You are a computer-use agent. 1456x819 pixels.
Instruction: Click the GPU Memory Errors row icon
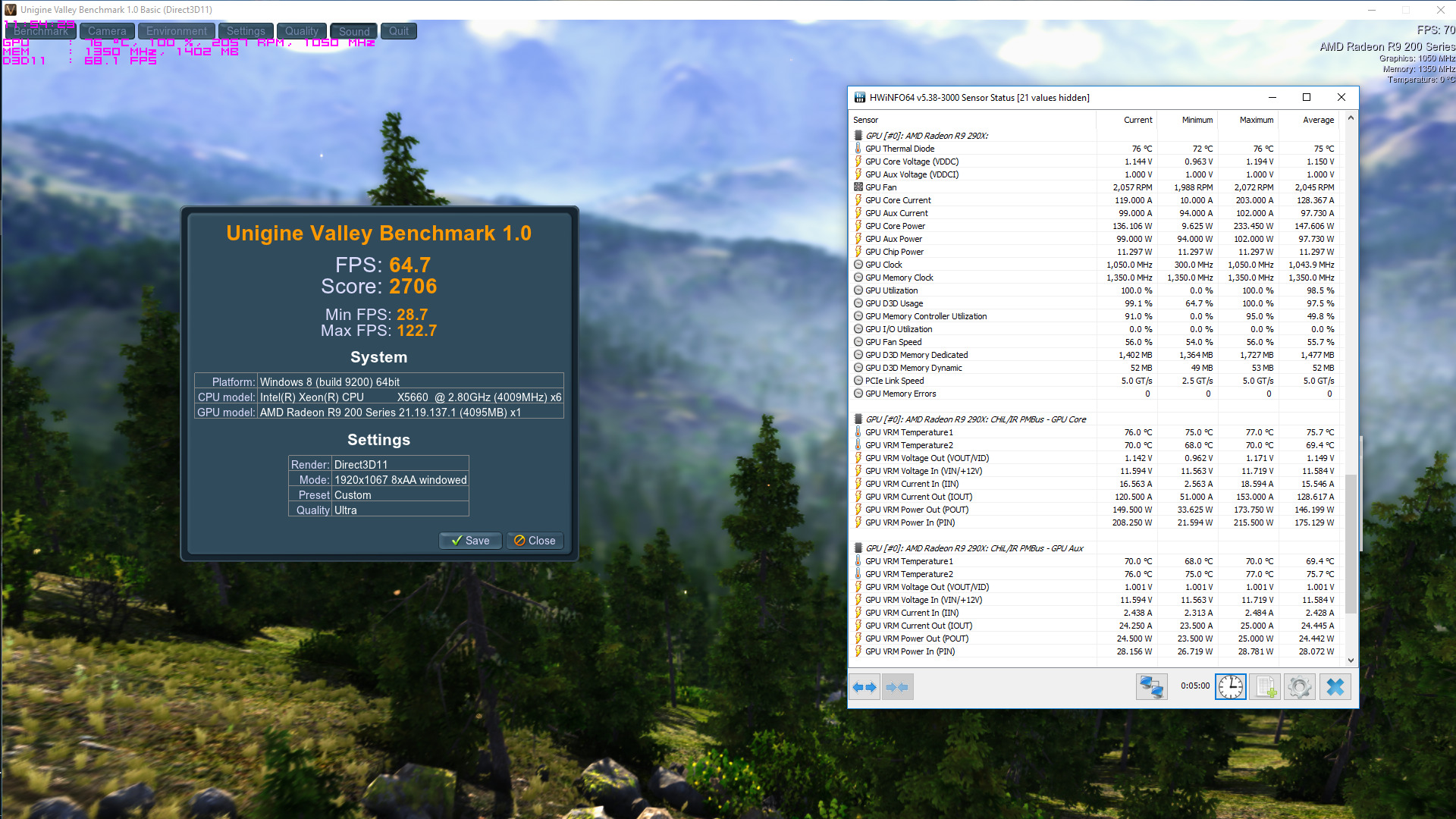pos(858,394)
